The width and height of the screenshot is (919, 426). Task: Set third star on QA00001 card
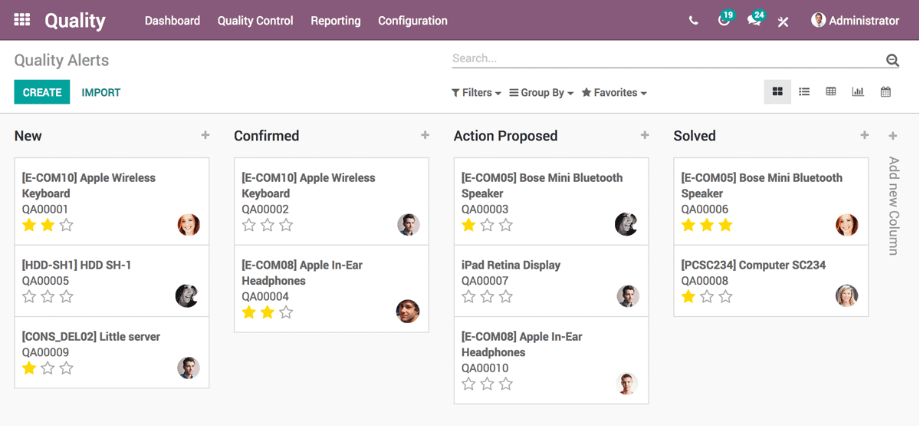click(67, 225)
